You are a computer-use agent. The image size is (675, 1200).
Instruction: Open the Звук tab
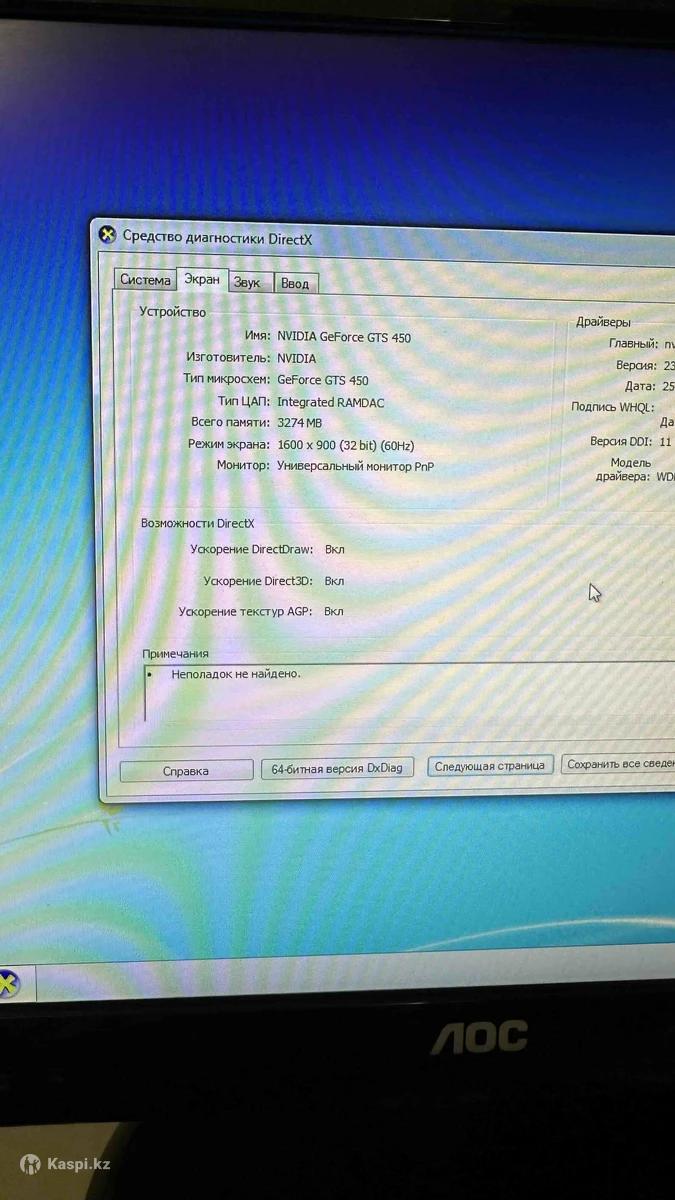tap(247, 283)
